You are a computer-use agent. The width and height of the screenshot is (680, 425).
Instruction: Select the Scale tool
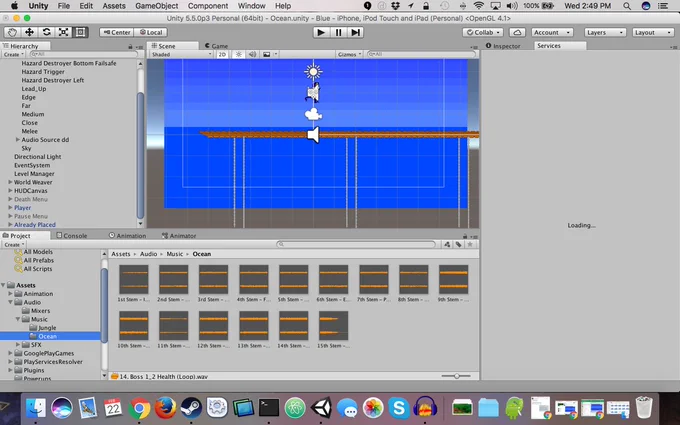pyautogui.click(x=63, y=32)
